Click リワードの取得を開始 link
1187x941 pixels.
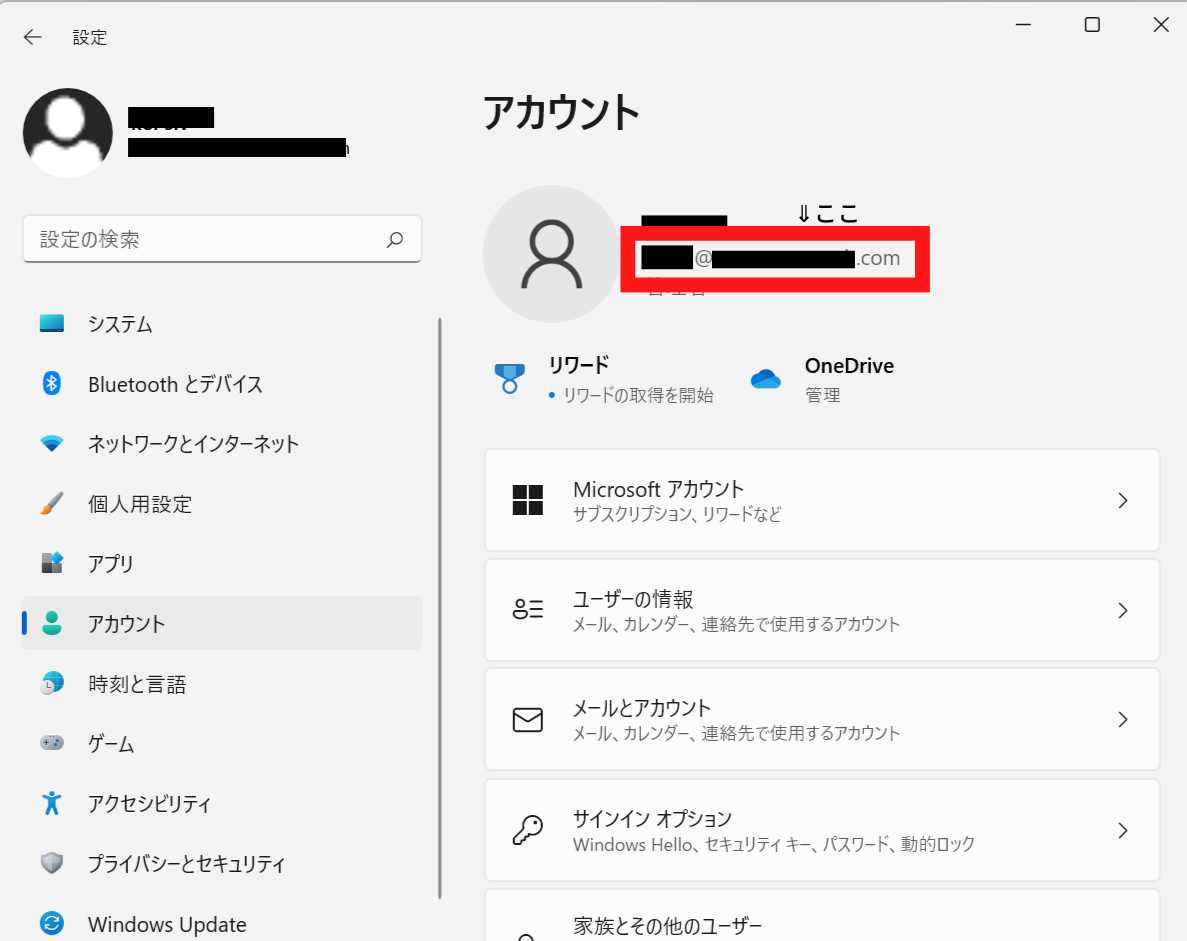tap(638, 395)
